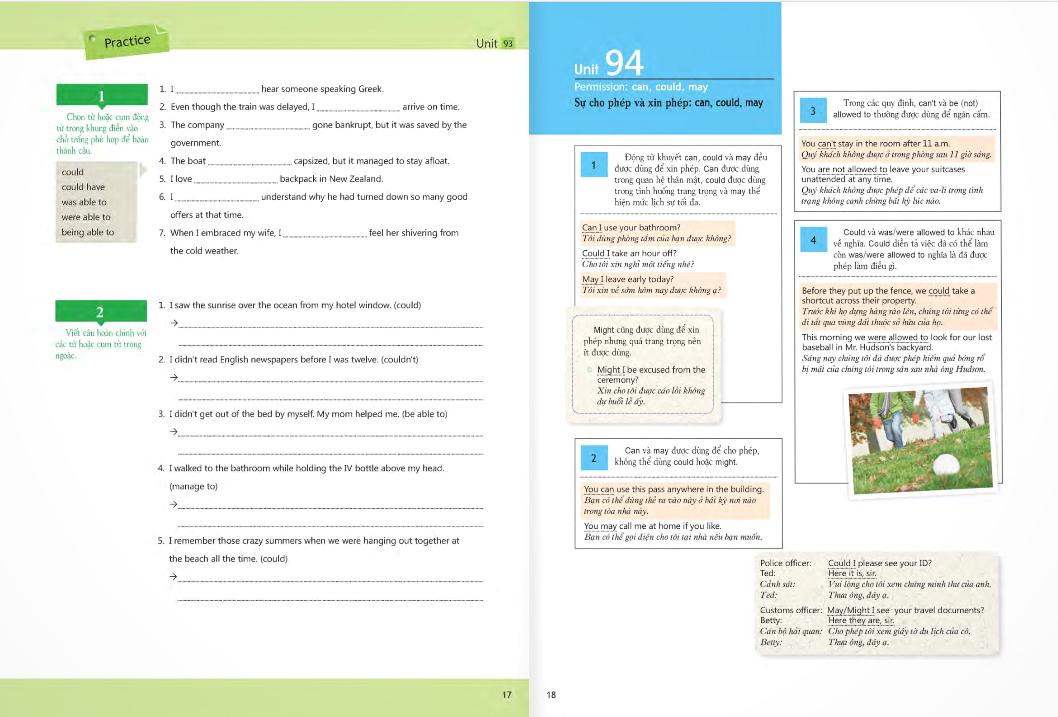Click page number 18
This screenshot has width=1058, height=717.
click(551, 694)
